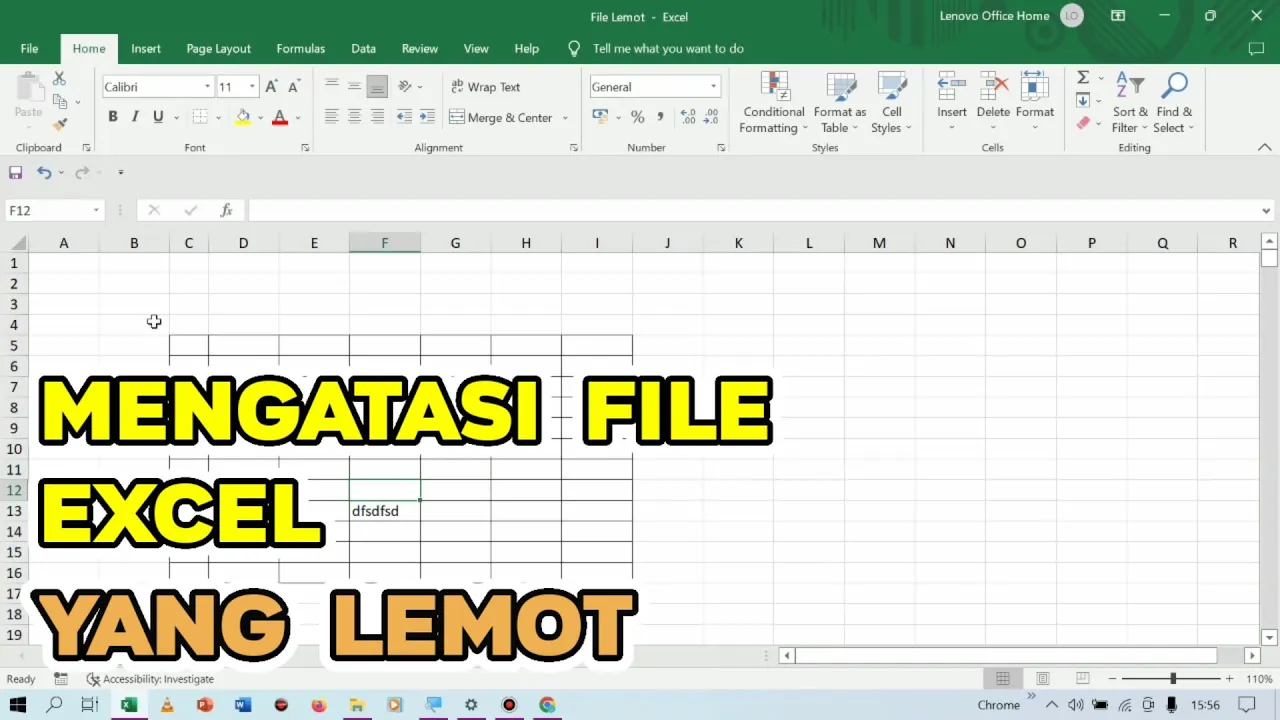Toggle Bold formatting
Screen dimensions: 1280x720
113,117
